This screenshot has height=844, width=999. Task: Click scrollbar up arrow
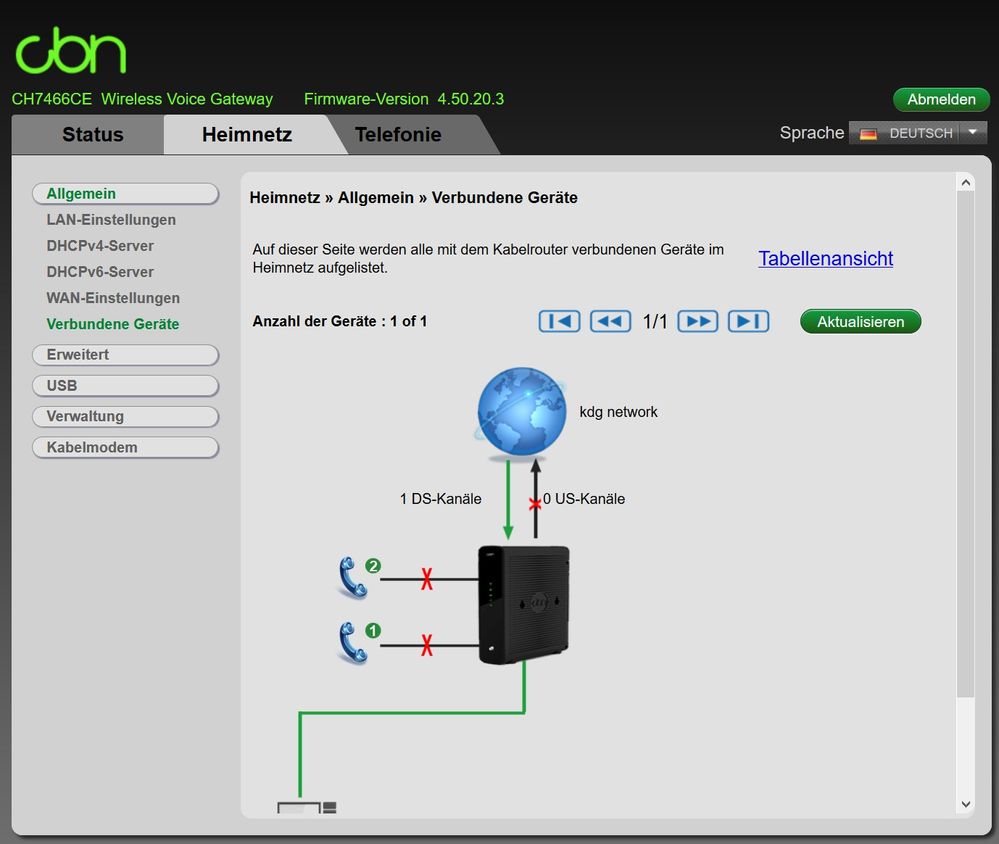(x=966, y=183)
